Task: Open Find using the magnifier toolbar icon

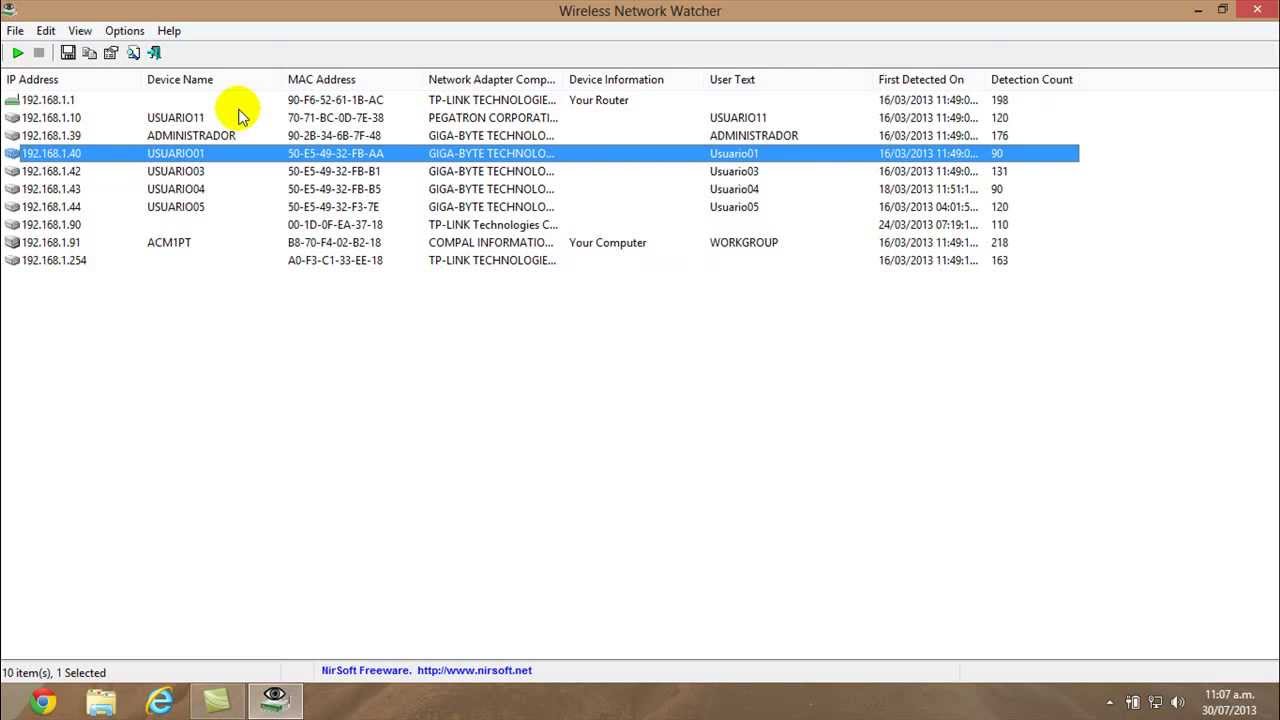Action: pos(133,53)
